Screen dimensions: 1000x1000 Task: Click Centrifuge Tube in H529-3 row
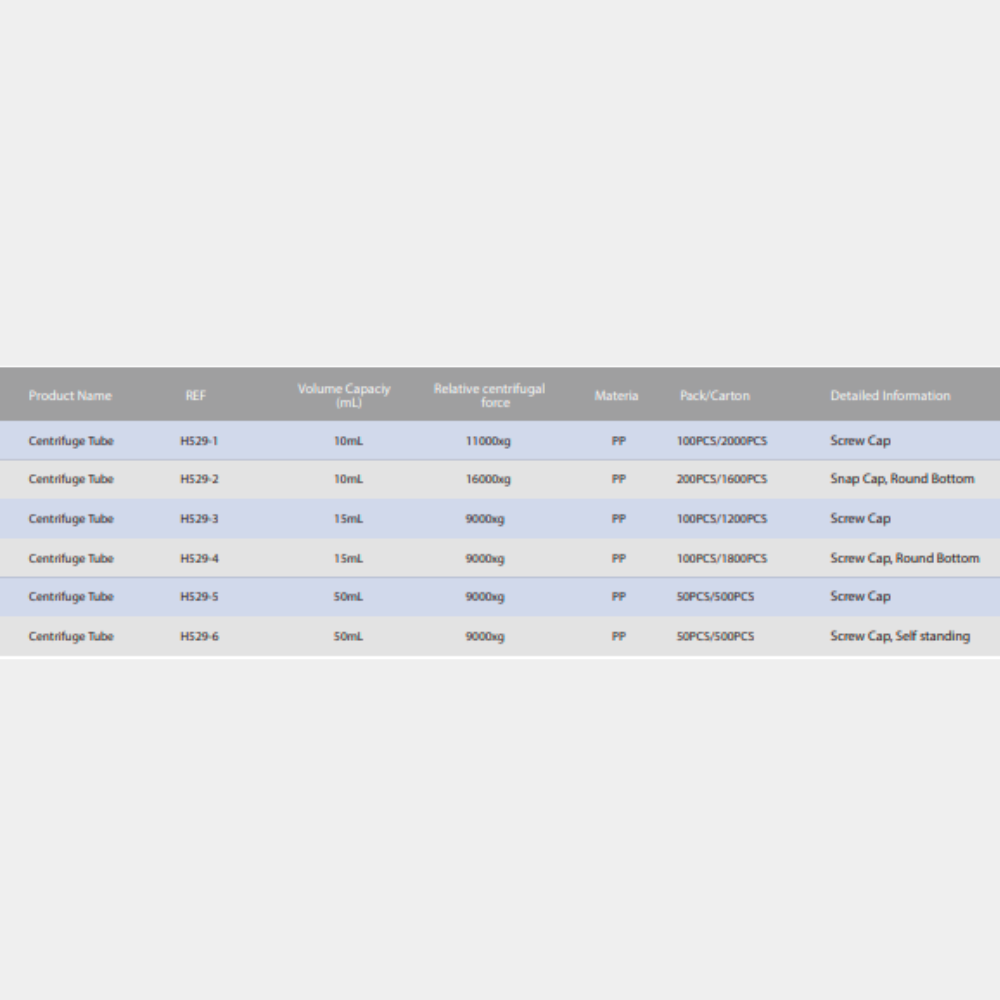(x=71, y=518)
